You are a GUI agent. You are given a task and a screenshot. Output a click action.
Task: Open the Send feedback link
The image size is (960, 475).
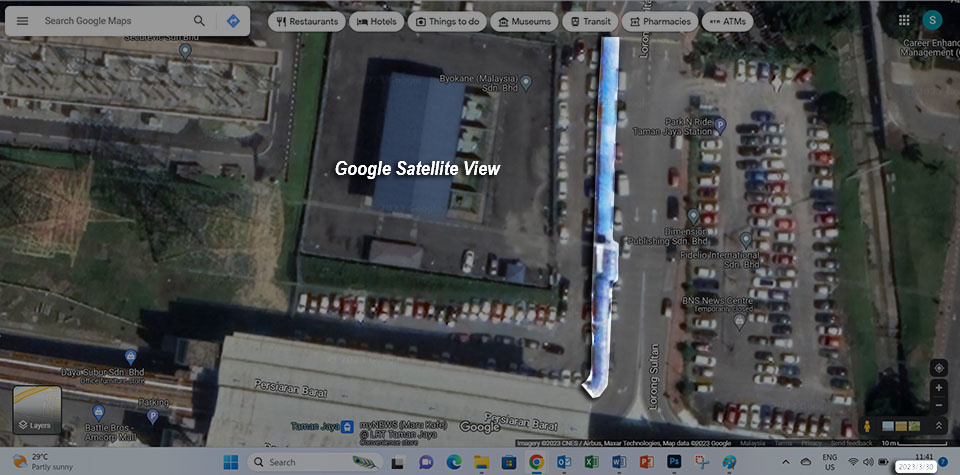click(851, 443)
